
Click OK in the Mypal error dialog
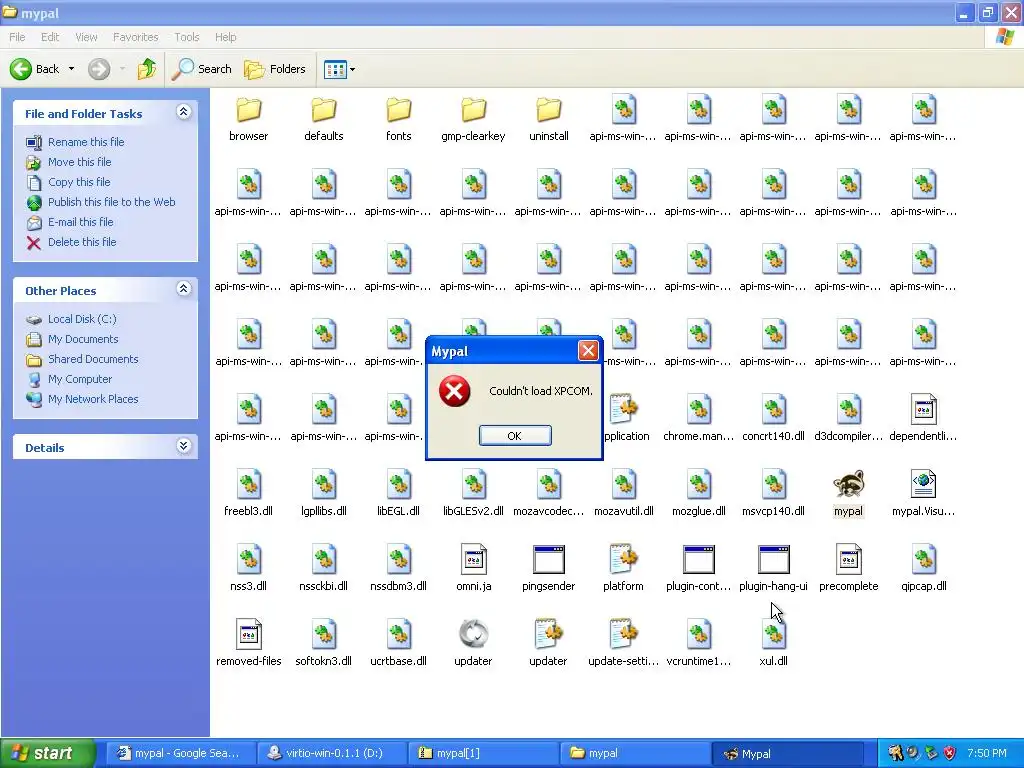pyautogui.click(x=515, y=436)
